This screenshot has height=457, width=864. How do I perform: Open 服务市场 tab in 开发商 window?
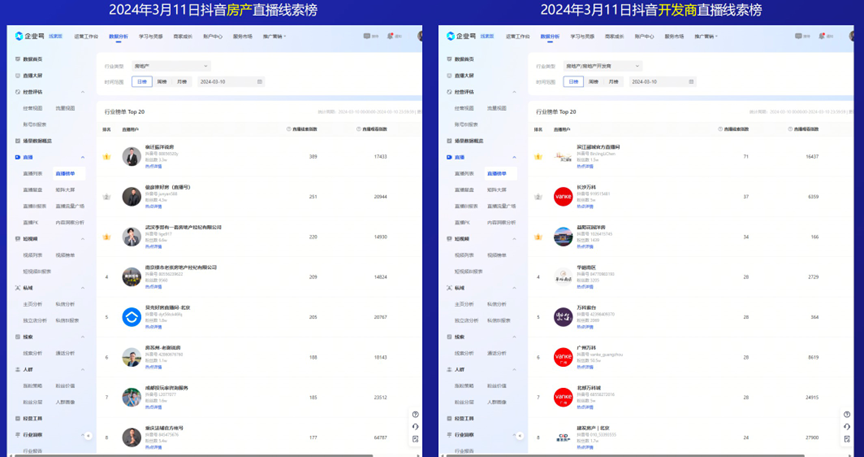pos(674,36)
